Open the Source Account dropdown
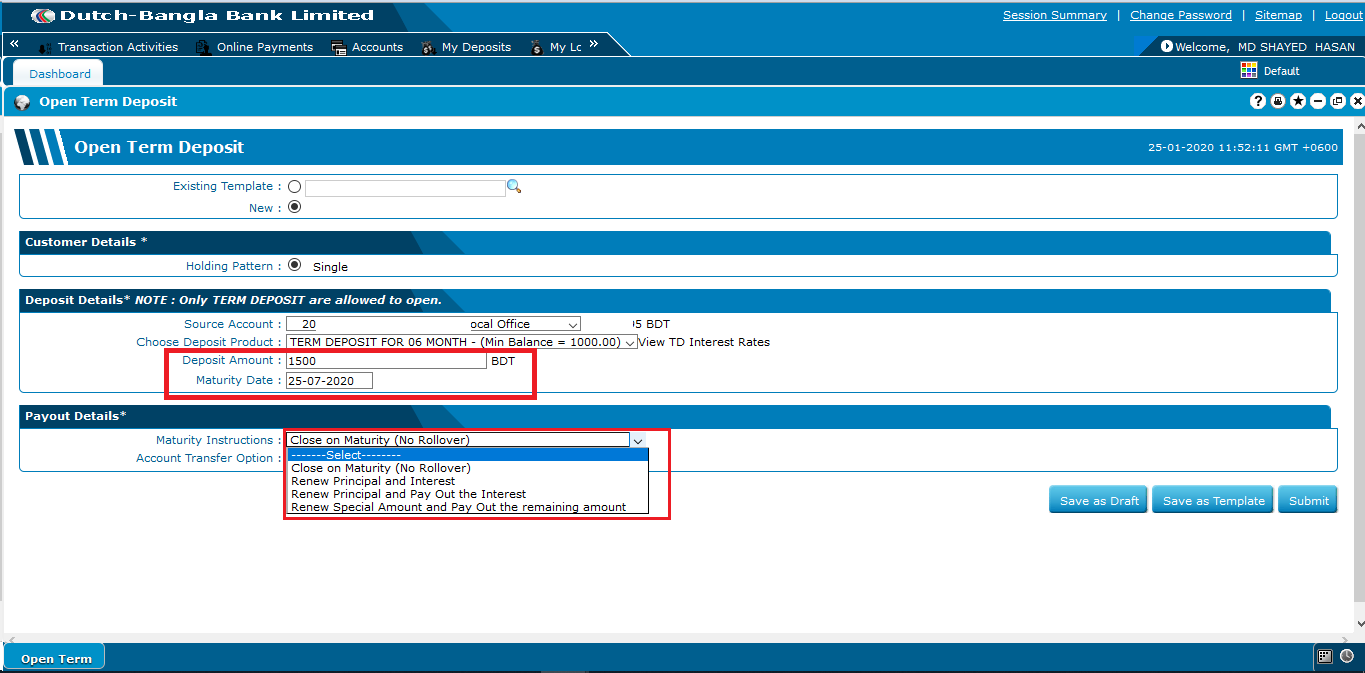The height and width of the screenshot is (673, 1365). point(433,324)
